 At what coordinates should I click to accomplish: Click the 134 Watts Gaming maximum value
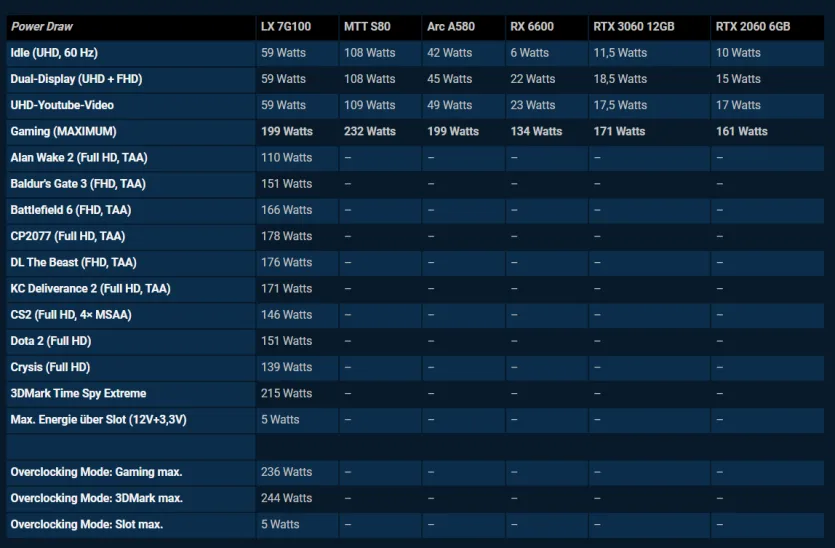click(x=536, y=131)
